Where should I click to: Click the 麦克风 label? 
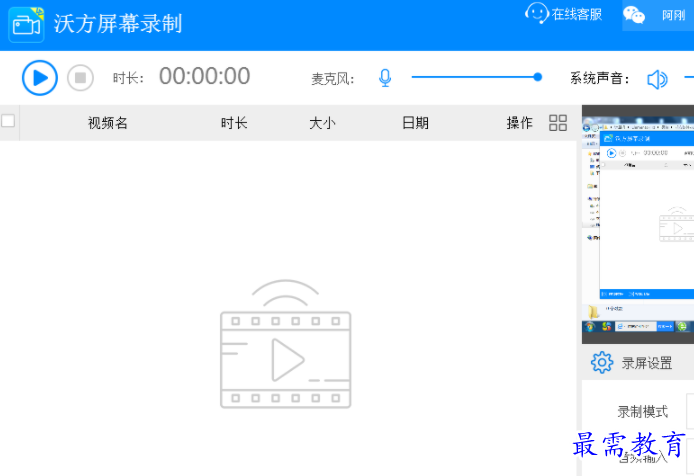point(332,79)
